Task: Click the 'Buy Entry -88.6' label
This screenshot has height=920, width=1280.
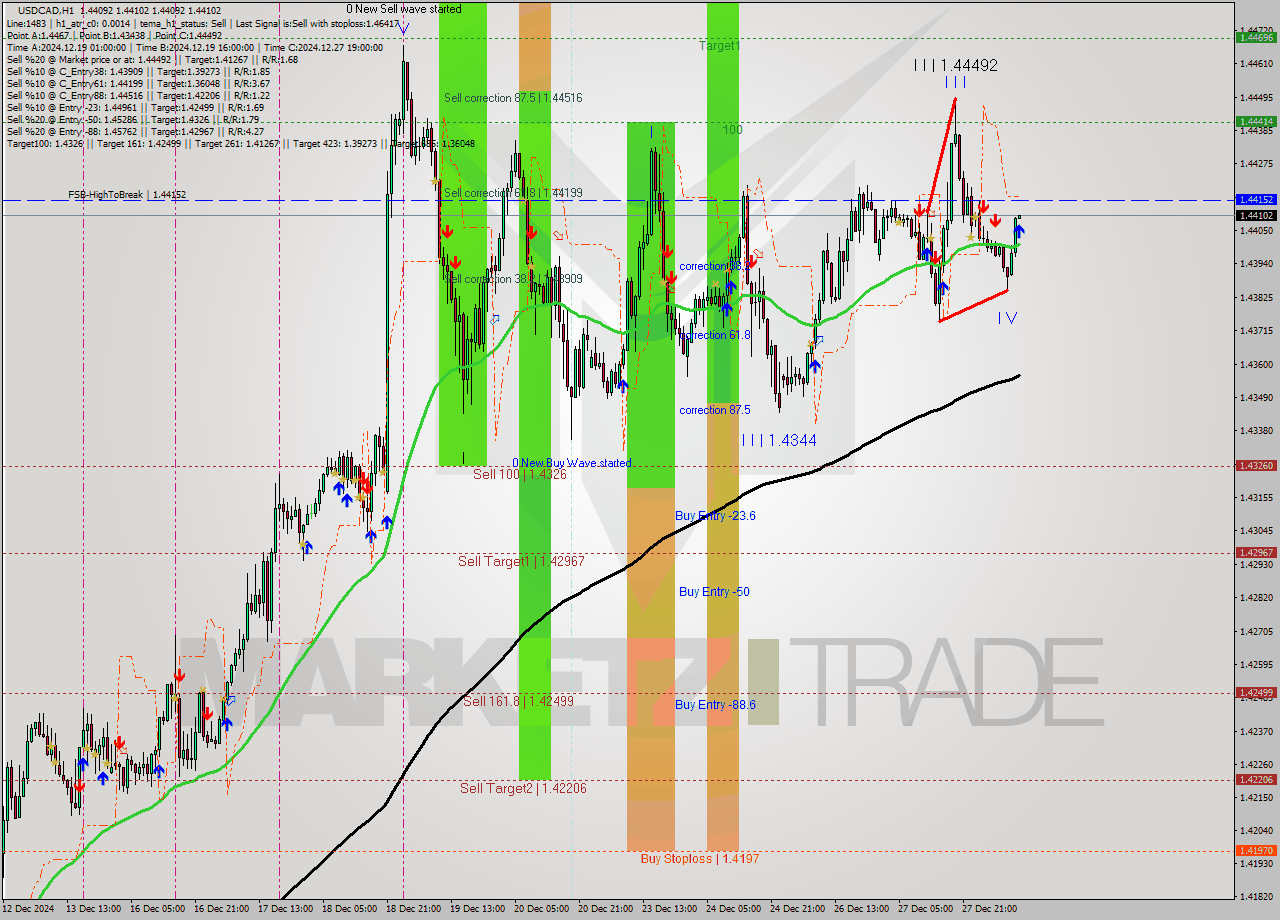Action: 715,705
